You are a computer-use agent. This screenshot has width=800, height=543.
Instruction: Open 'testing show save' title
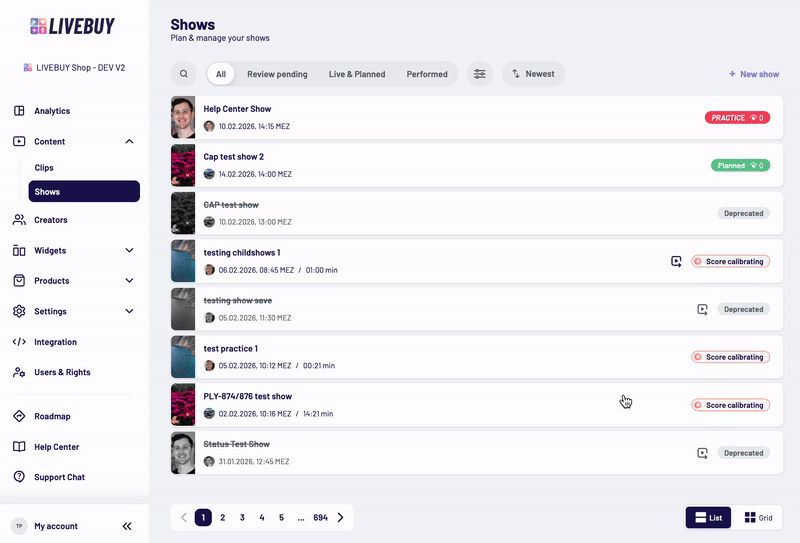pos(238,301)
